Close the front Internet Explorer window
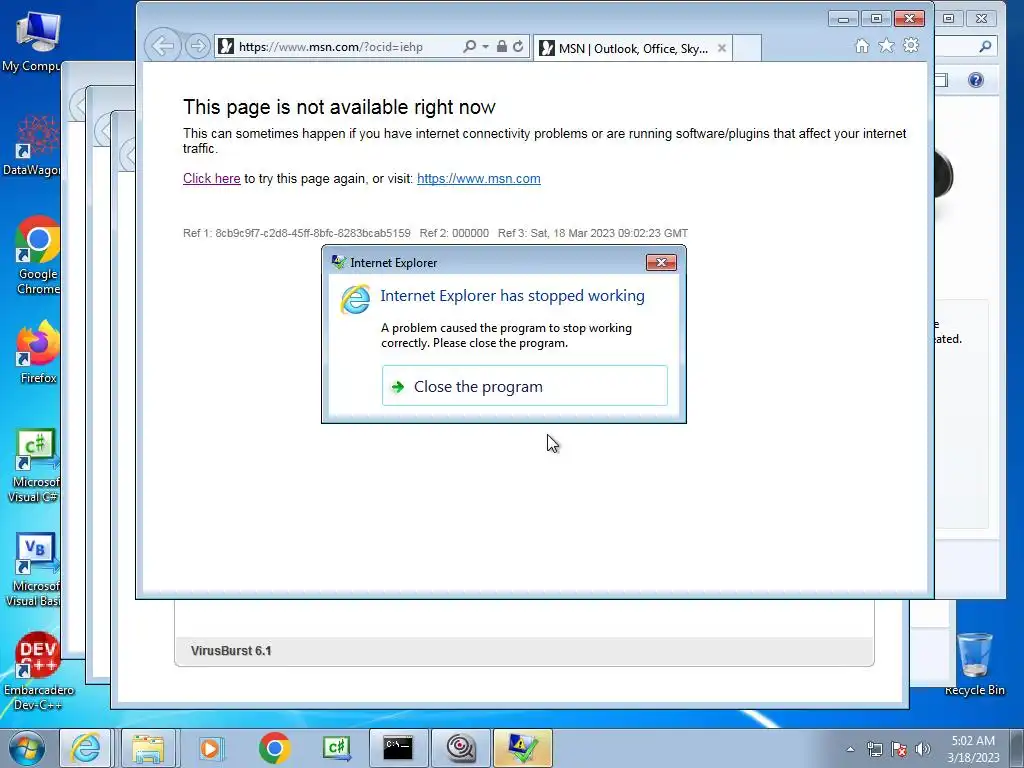 (909, 18)
